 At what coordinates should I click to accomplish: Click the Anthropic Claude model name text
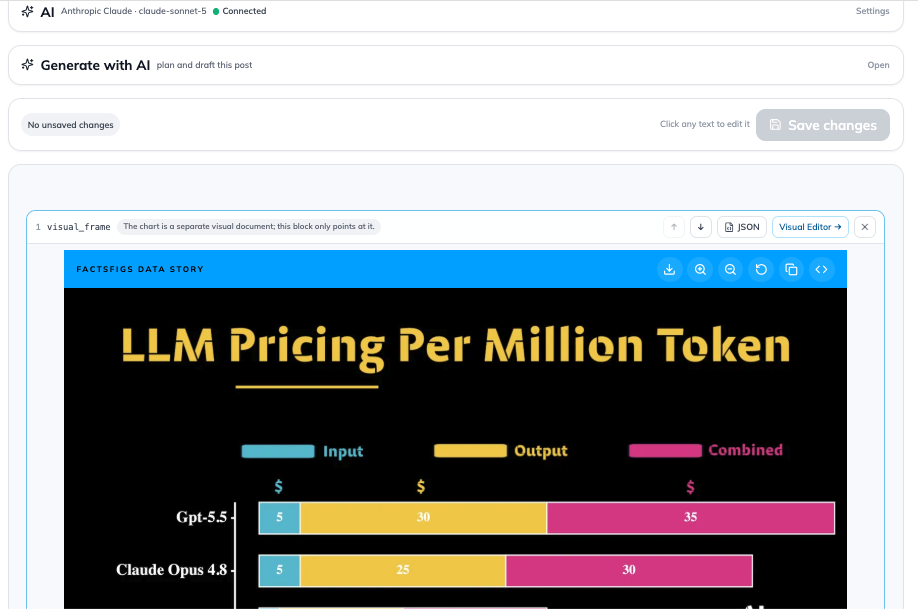[133, 11]
